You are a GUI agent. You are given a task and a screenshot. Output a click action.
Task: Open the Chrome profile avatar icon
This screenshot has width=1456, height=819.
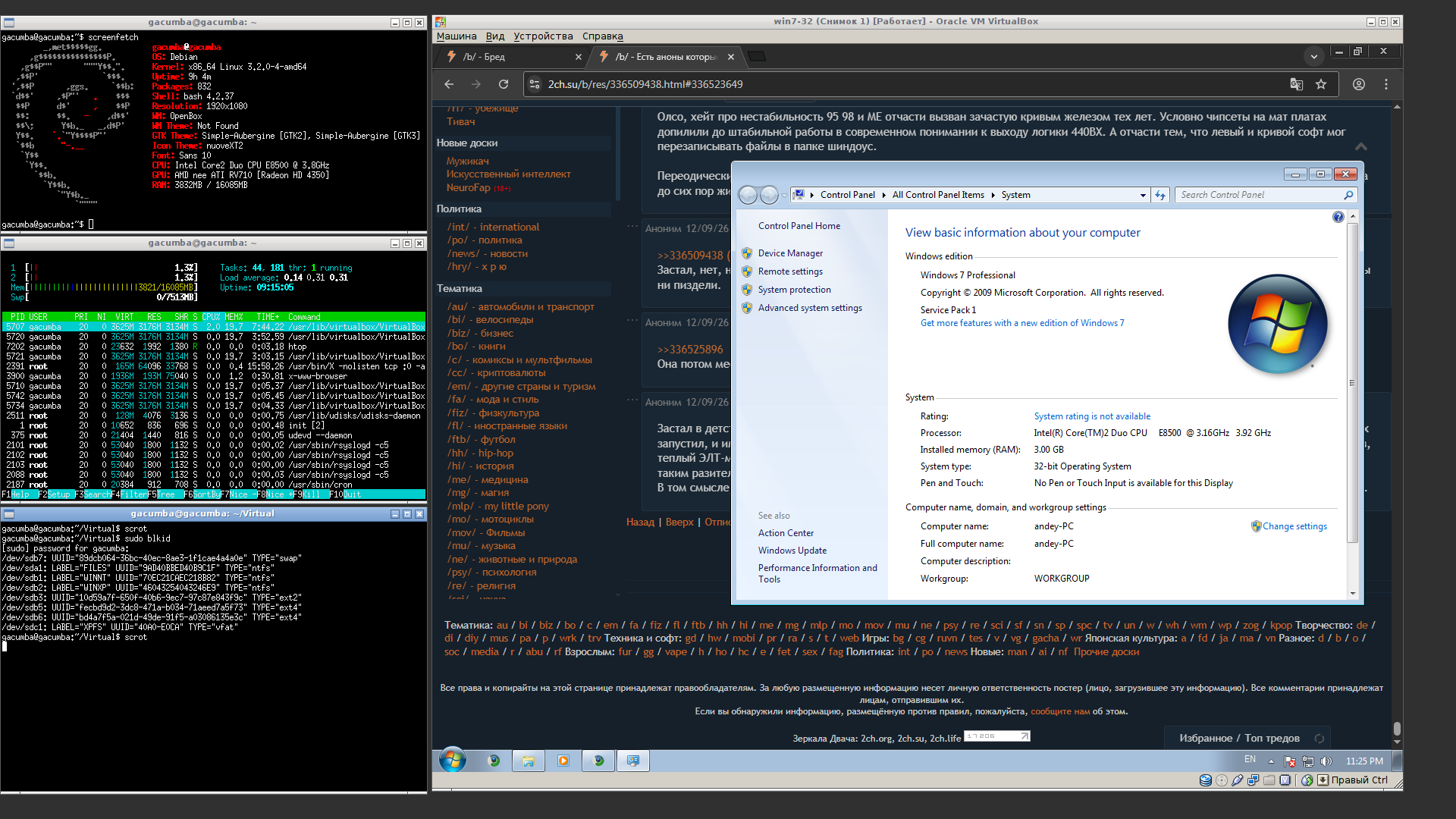[1359, 84]
